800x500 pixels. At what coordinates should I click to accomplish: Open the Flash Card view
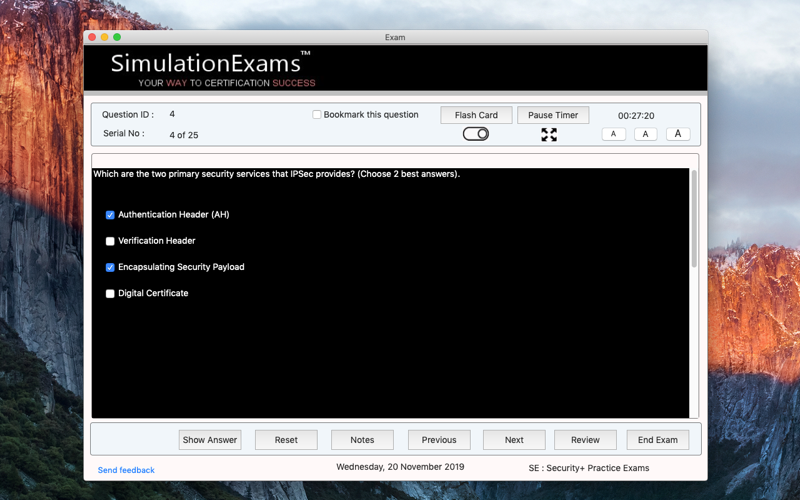click(476, 115)
